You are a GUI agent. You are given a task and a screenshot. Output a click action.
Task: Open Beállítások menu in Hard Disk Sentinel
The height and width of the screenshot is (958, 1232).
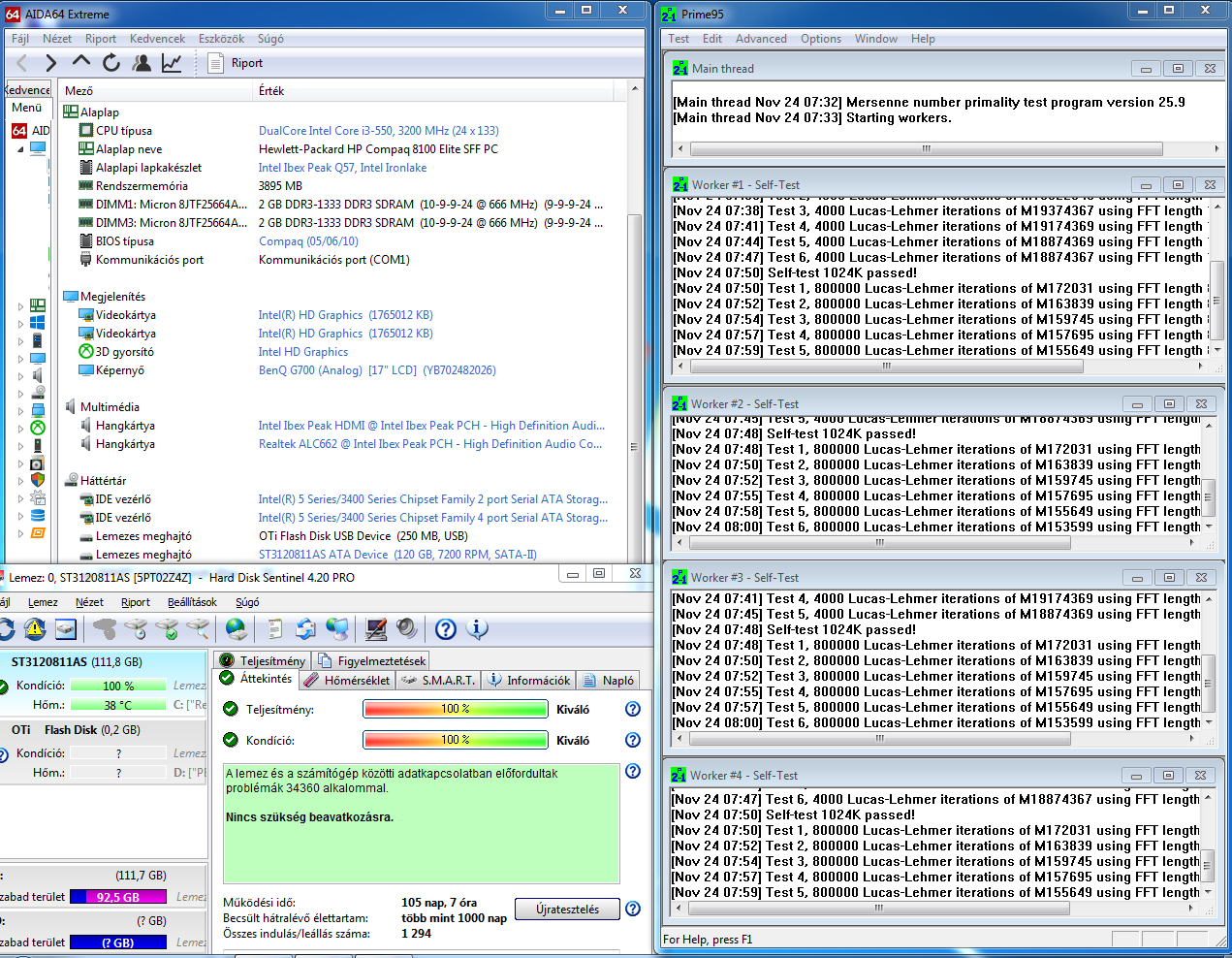(192, 602)
